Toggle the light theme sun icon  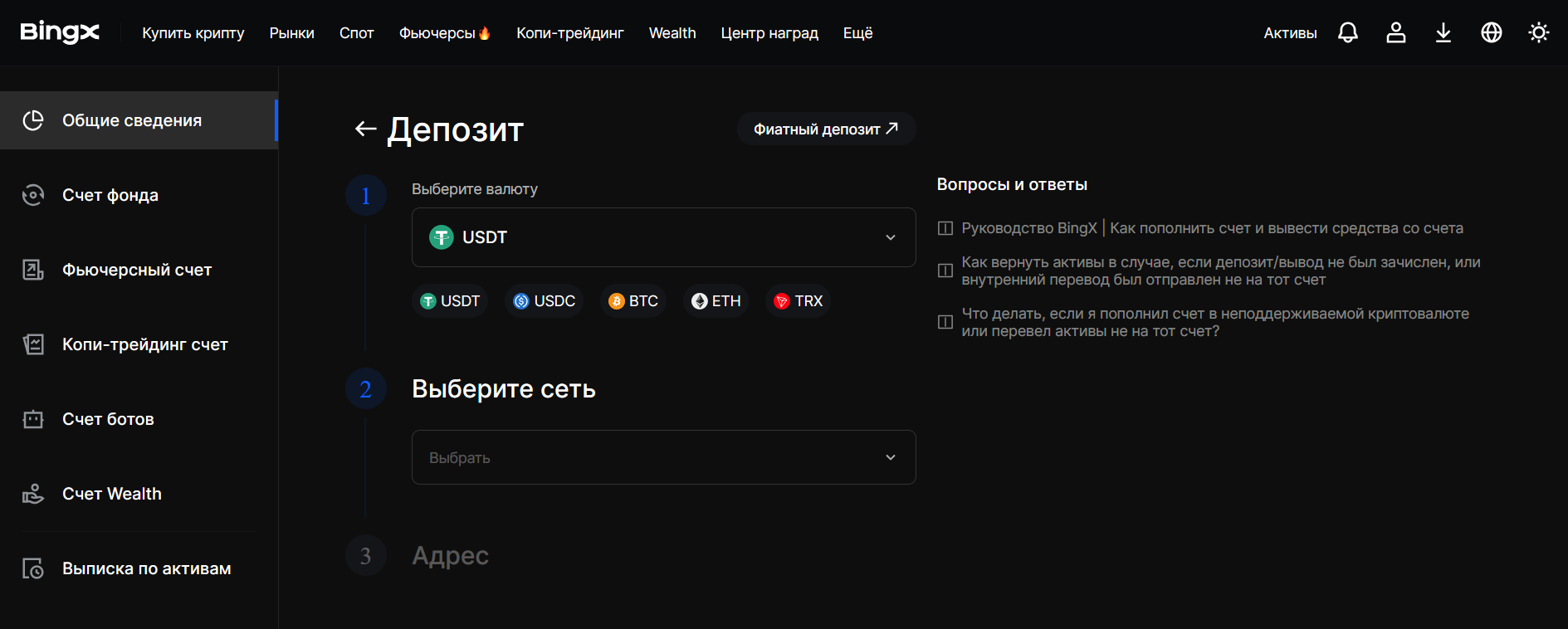[x=1539, y=32]
